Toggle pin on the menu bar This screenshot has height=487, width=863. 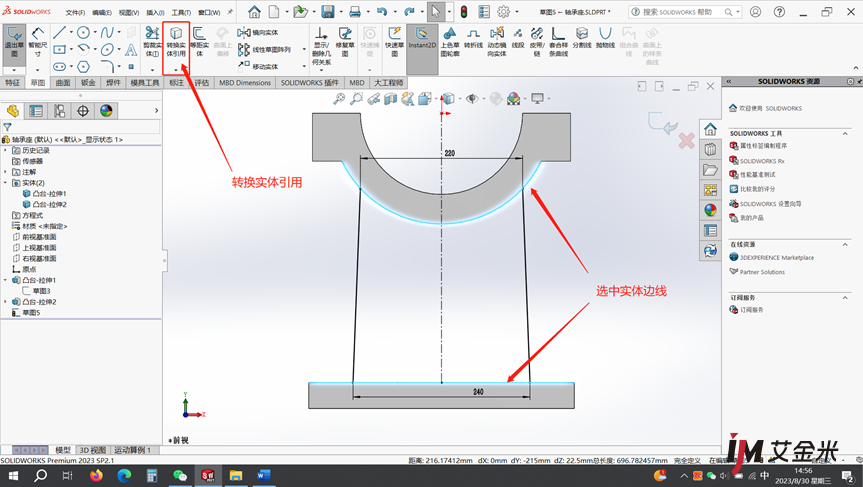pyautogui.click(x=230, y=12)
